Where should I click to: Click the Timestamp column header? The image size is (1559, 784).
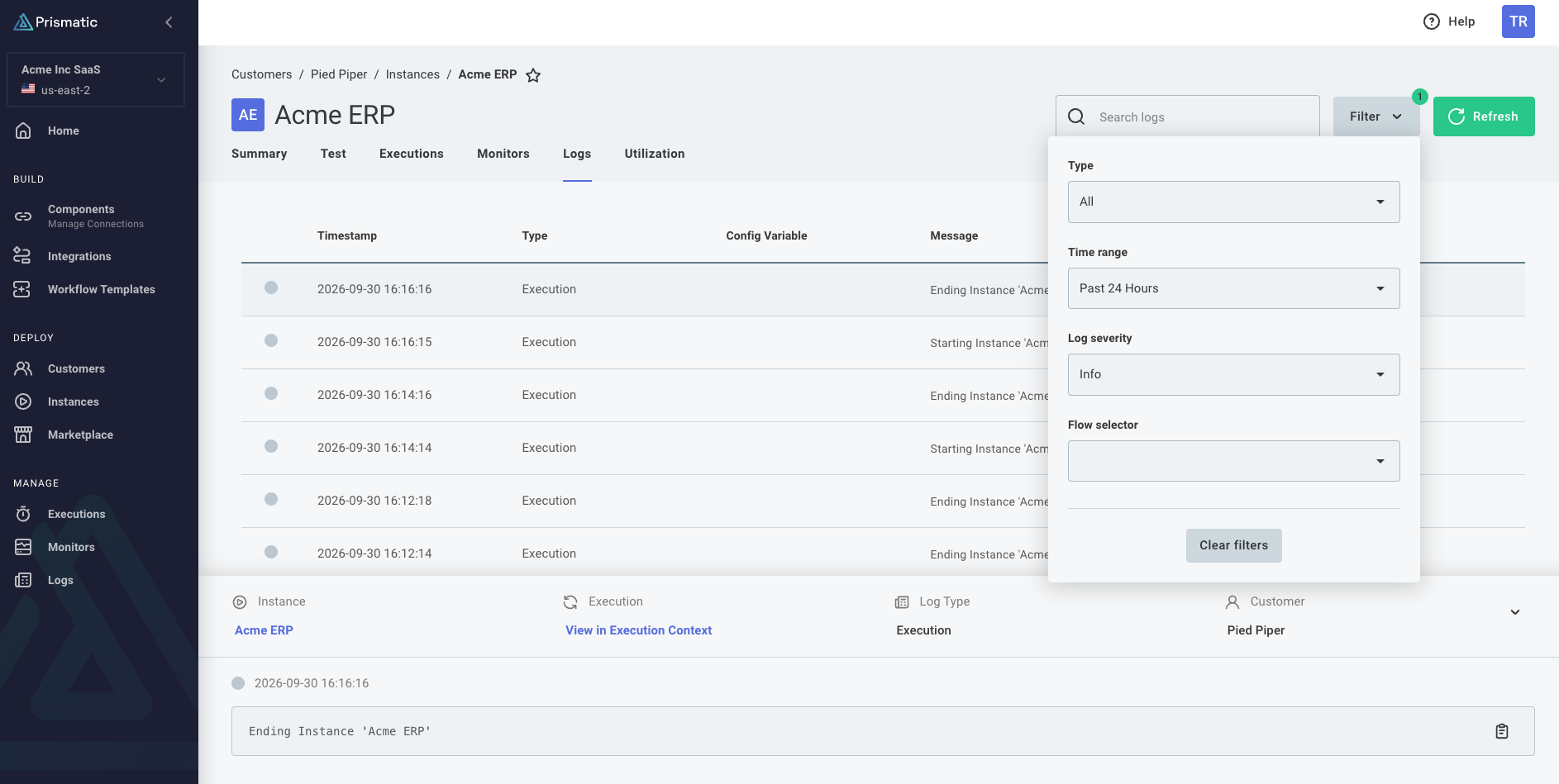coord(347,235)
